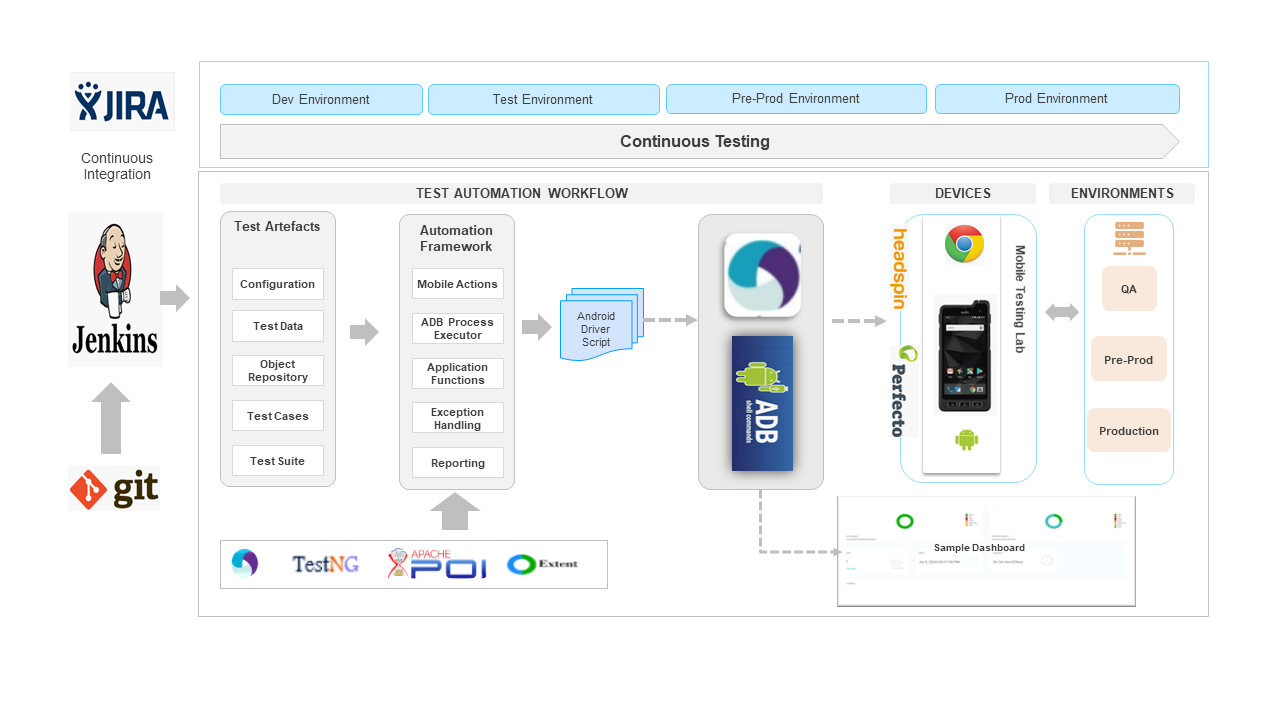The height and width of the screenshot is (720, 1280).
Task: Select the TestNG logo
Action: click(325, 564)
